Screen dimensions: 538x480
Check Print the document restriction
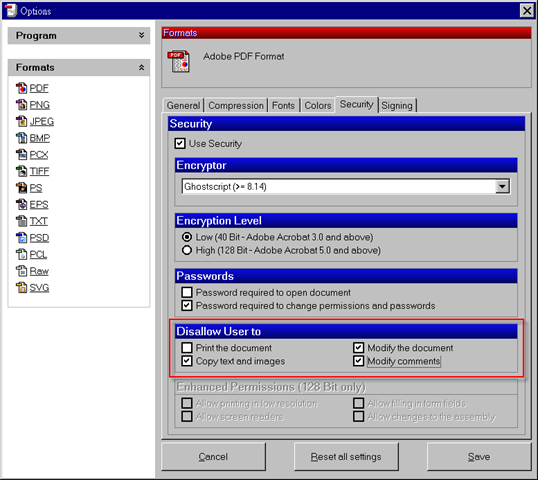[x=187, y=348]
